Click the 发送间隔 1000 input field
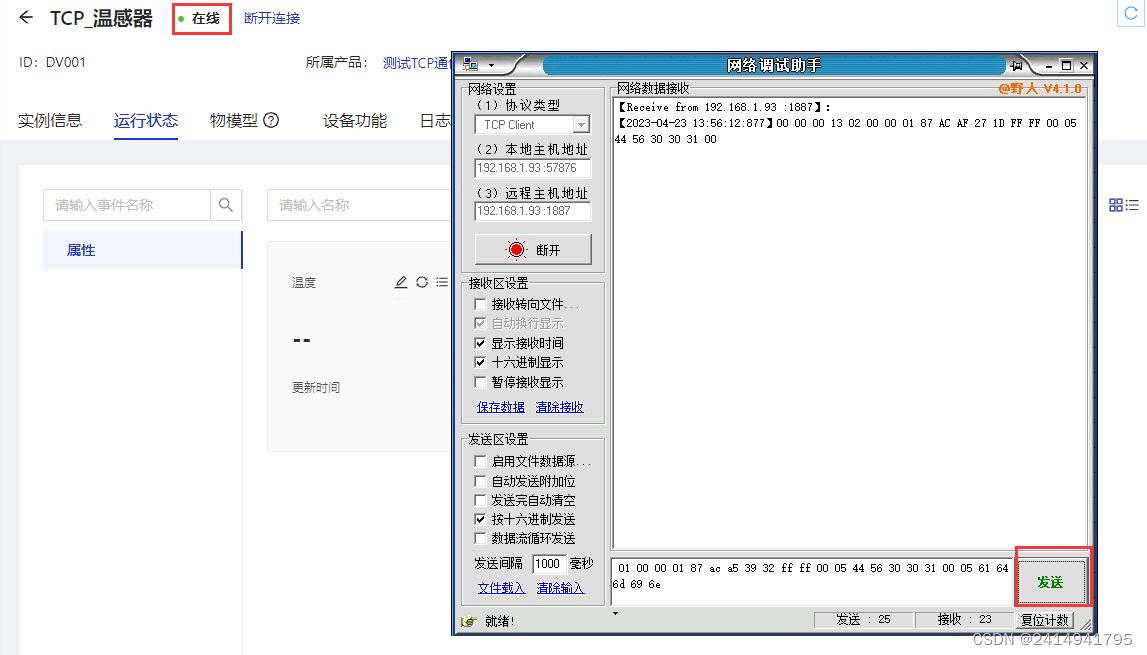 click(548, 563)
